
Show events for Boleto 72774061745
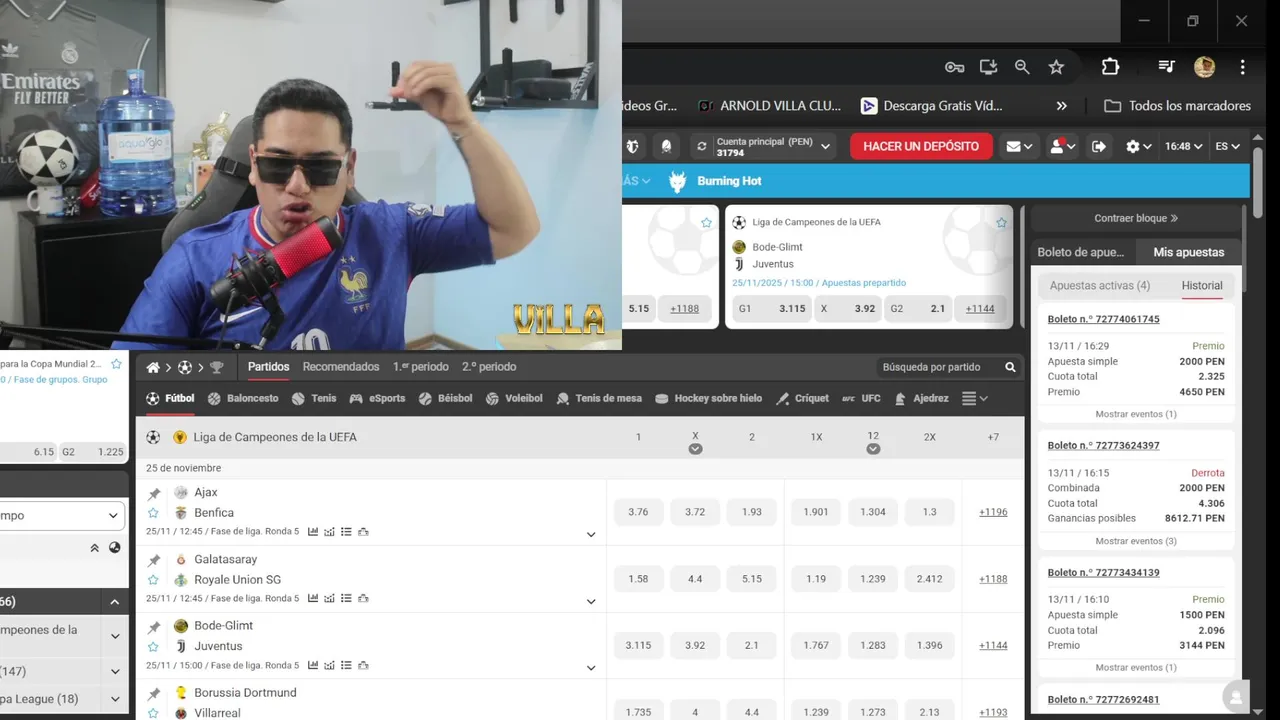(1136, 414)
